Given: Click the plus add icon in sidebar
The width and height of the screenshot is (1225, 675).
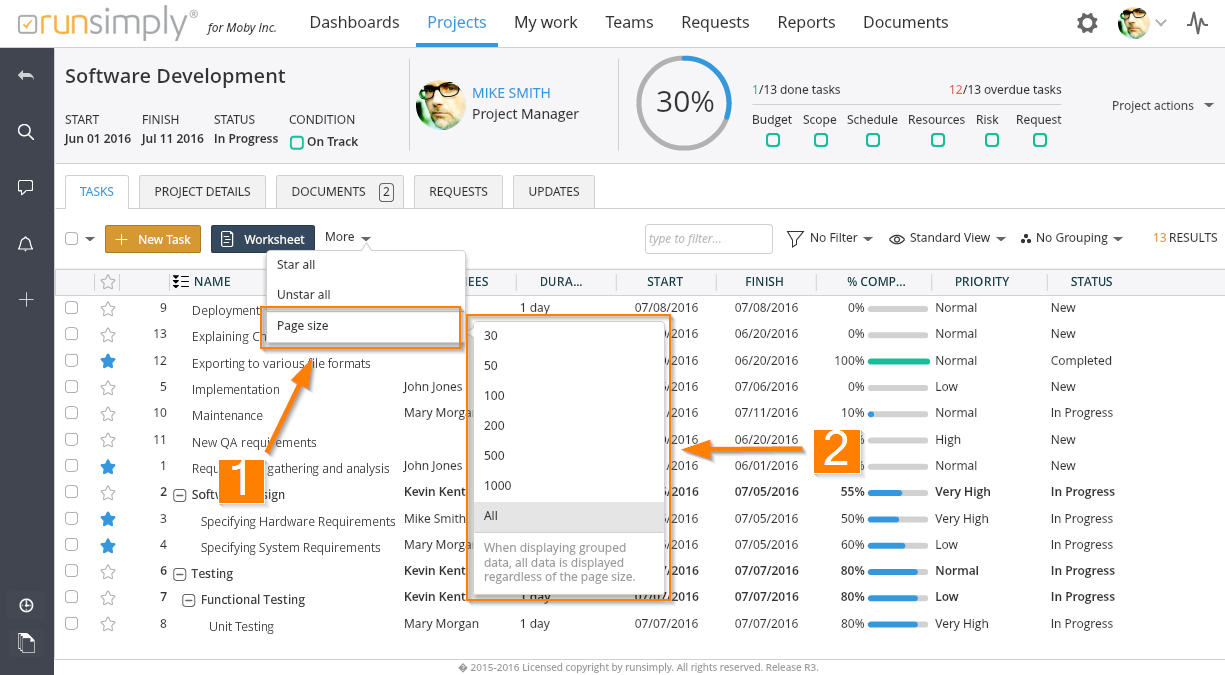Looking at the screenshot, I should click(26, 300).
